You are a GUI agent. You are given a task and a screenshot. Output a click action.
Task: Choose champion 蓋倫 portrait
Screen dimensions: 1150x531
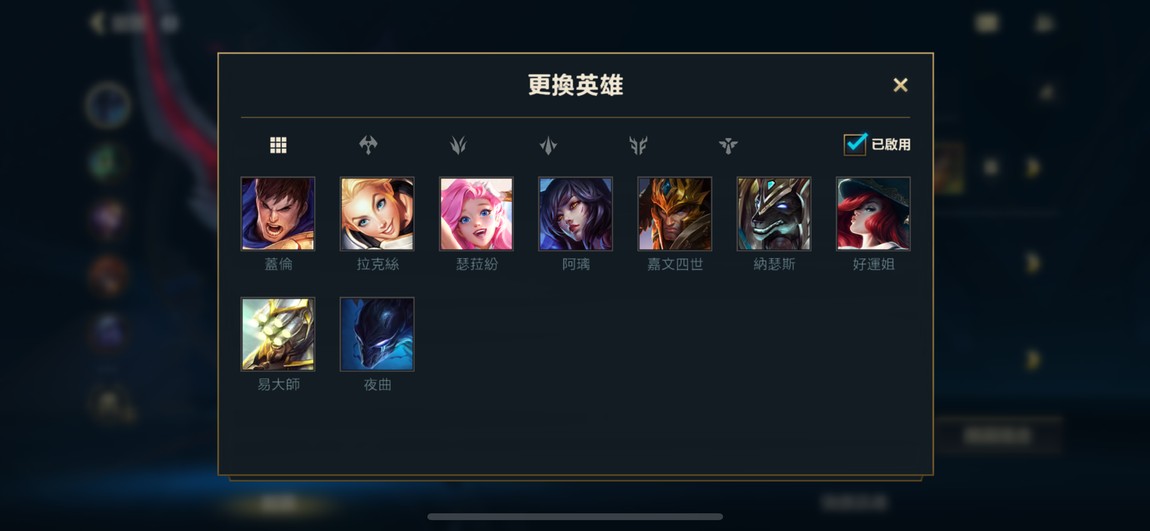coord(278,213)
